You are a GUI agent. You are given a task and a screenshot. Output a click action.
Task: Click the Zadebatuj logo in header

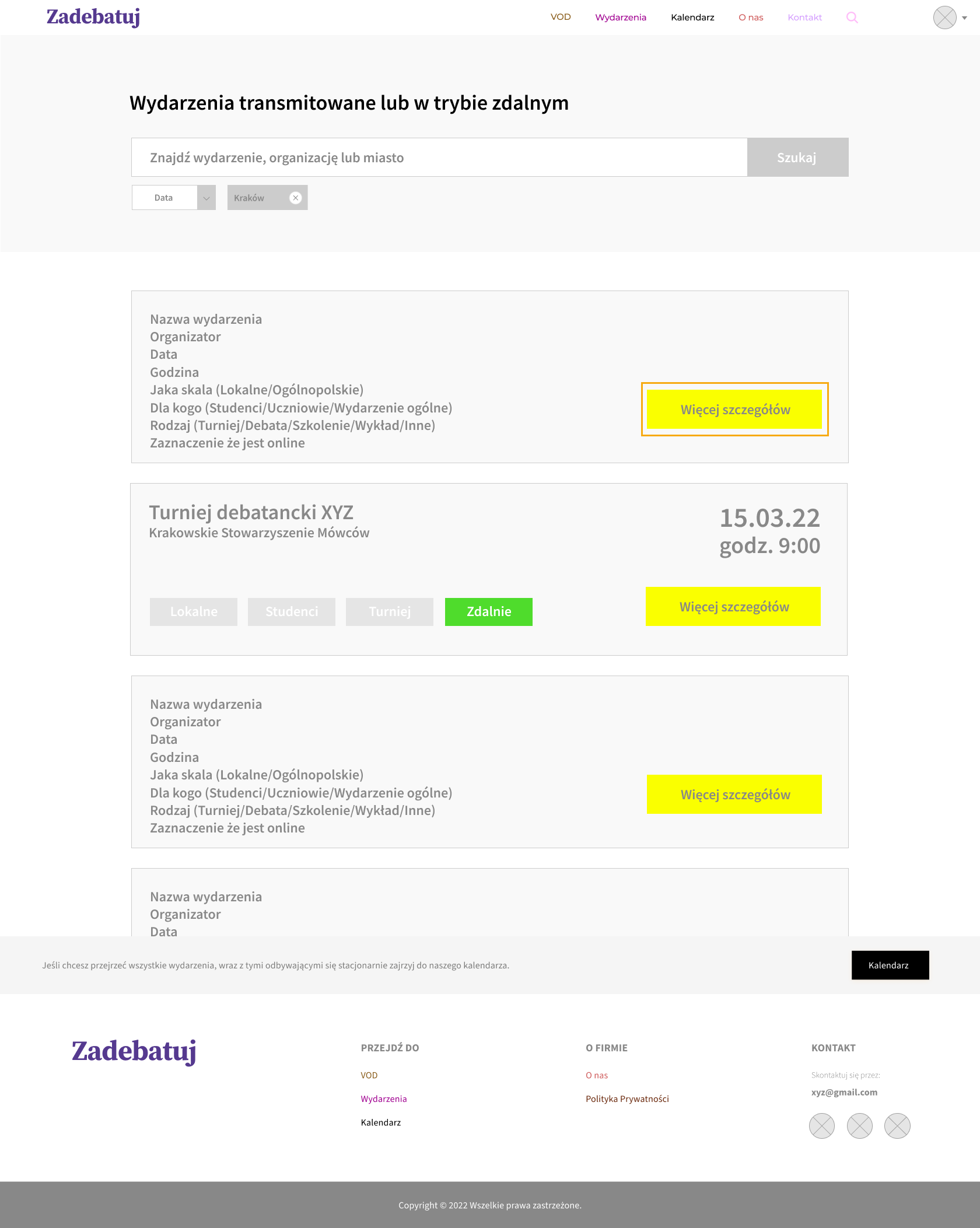coord(93,17)
